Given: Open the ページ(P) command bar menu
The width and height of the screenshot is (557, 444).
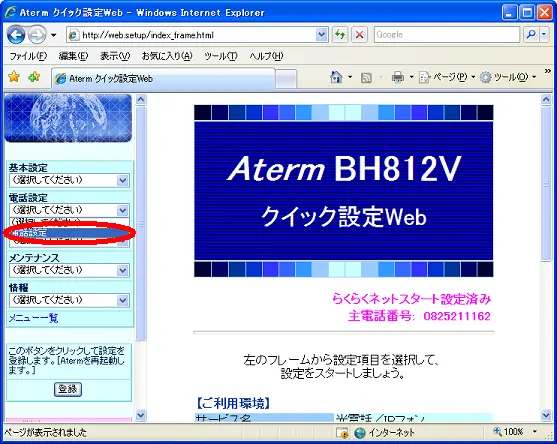Looking at the screenshot, I should pyautogui.click(x=447, y=77).
